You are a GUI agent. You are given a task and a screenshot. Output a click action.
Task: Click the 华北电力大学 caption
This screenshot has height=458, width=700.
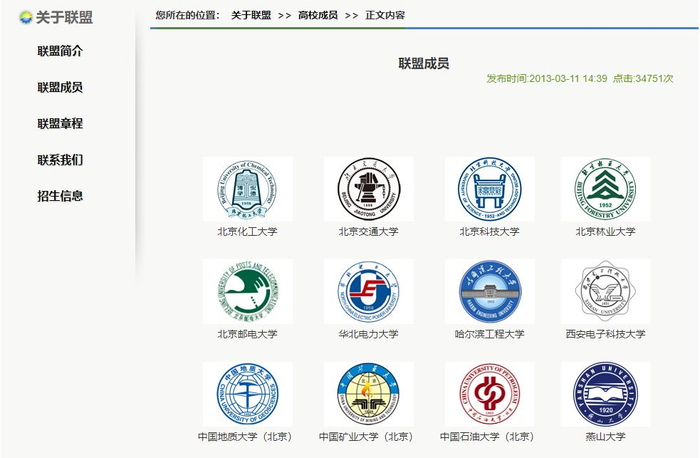pos(368,334)
